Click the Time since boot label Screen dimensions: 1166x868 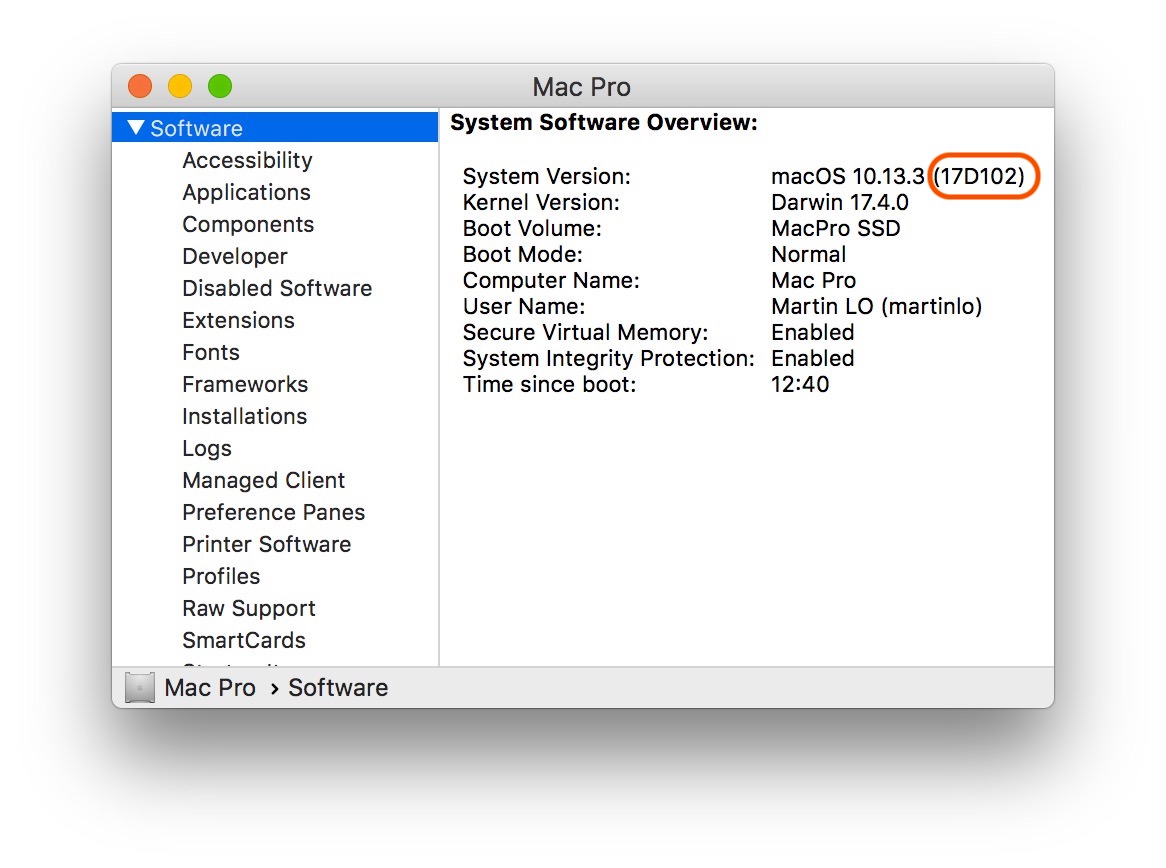[550, 385]
